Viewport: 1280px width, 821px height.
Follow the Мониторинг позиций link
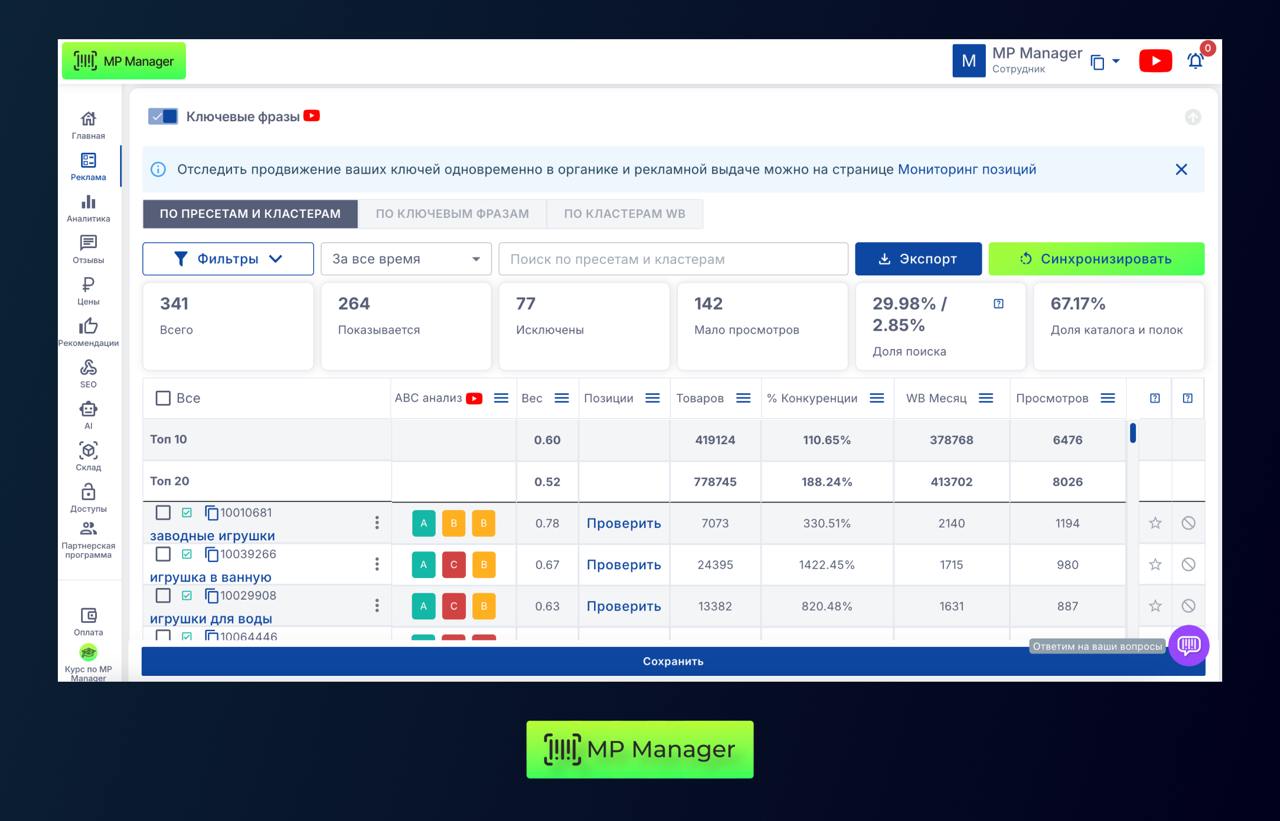[966, 170]
